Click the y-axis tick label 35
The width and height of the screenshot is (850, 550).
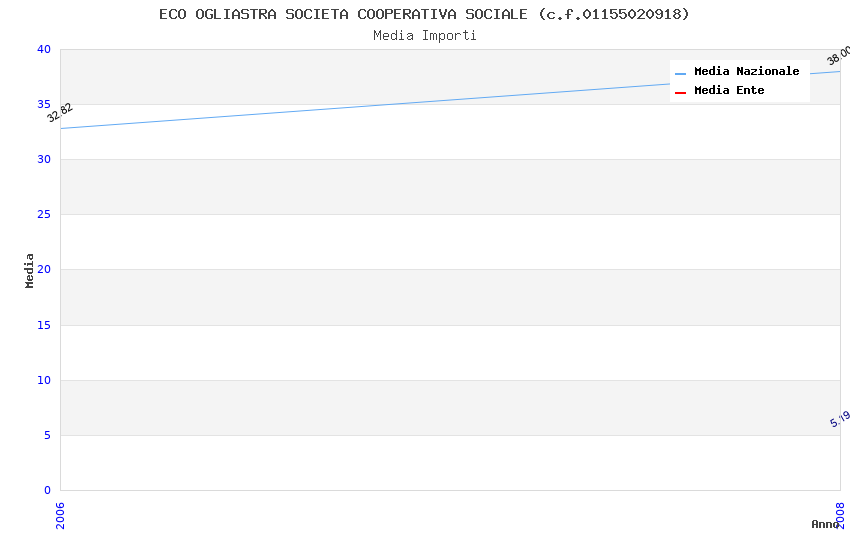tap(44, 104)
